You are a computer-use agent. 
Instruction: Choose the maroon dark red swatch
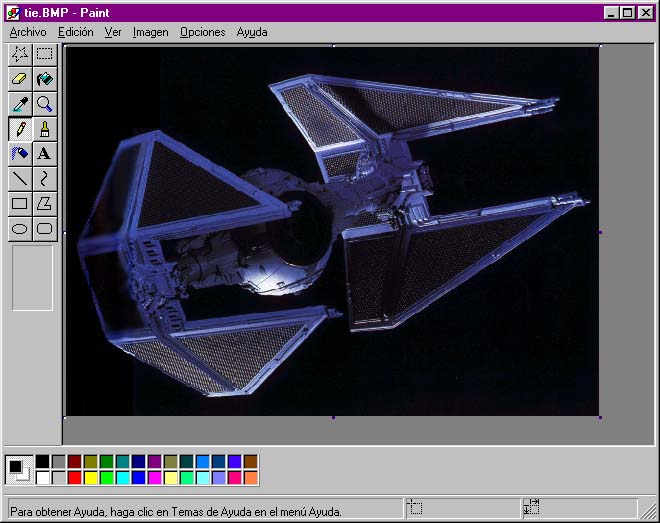point(75,462)
